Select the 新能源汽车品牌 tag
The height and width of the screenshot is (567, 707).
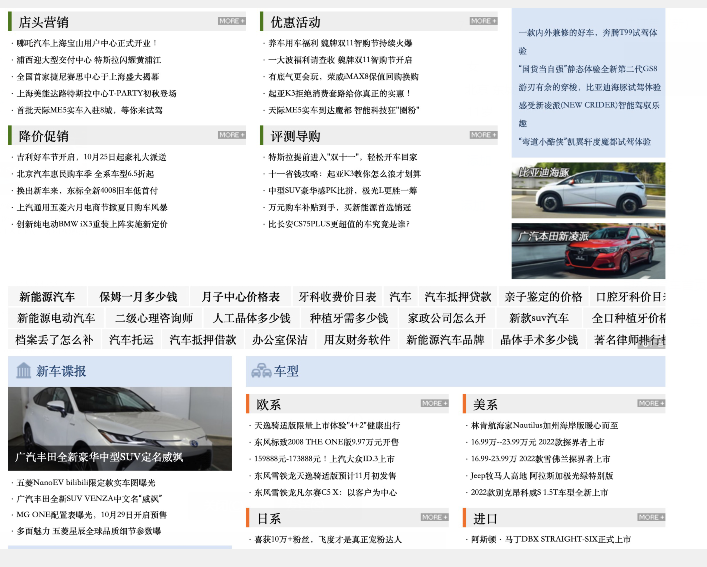pyautogui.click(x=445, y=339)
